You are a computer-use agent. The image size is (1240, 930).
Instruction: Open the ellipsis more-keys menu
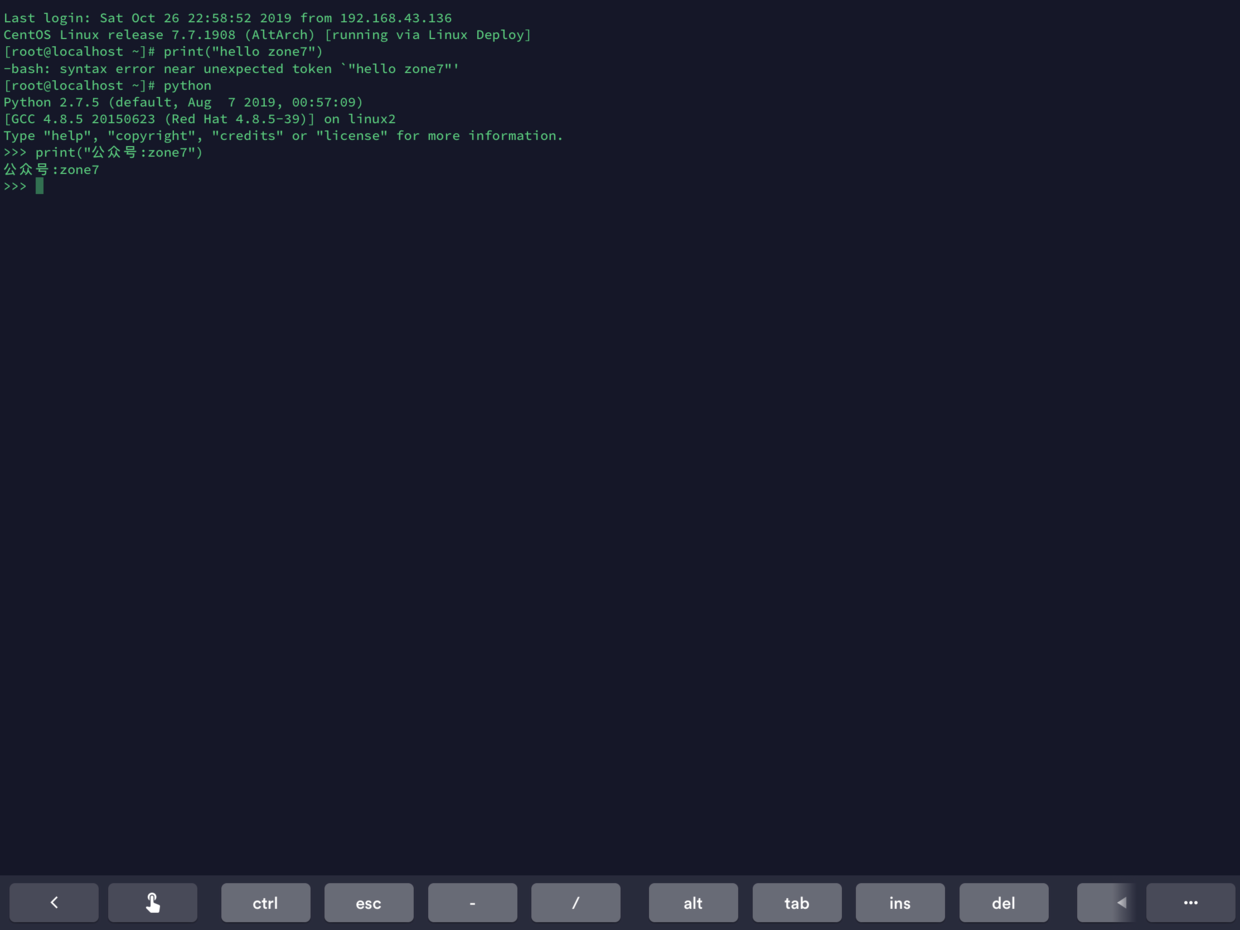pos(1190,902)
